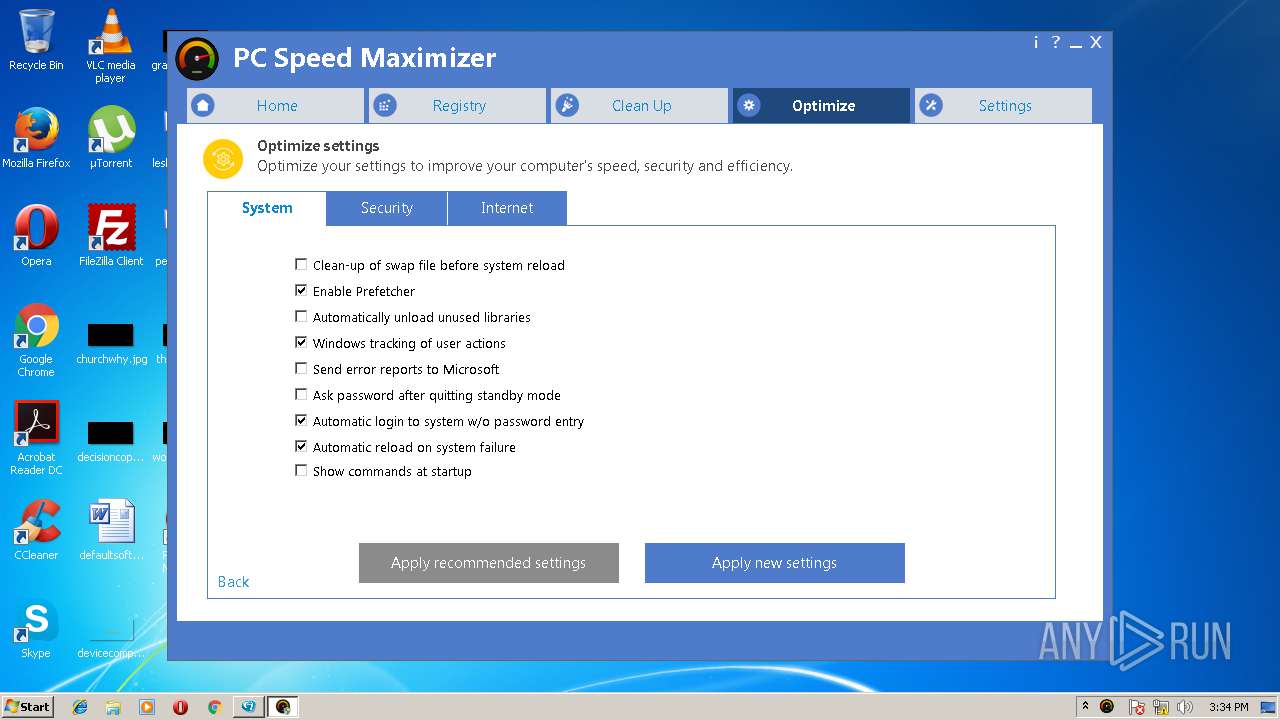Select the defaultsoft Word document icon

coord(110,530)
